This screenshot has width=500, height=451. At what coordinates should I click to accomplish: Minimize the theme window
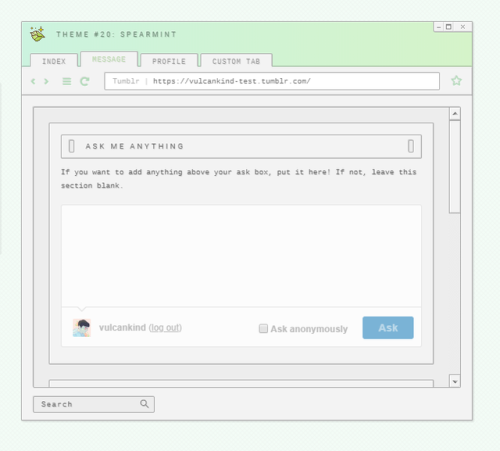click(439, 27)
